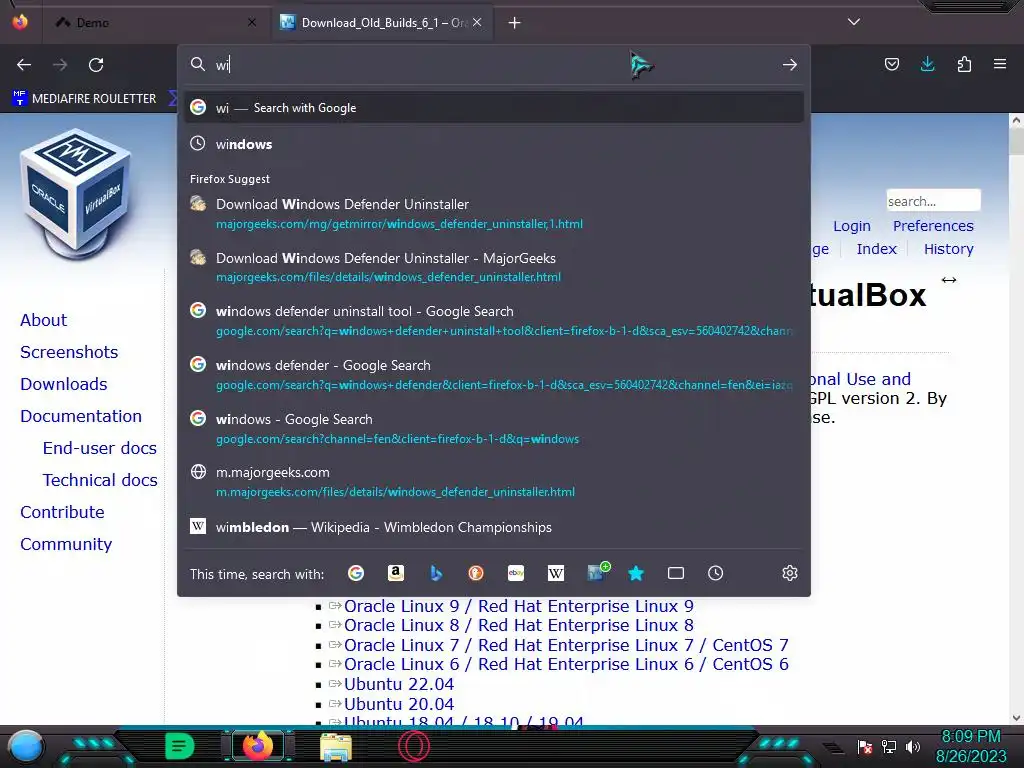Open Technical docs
Viewport: 1024px width, 768px height.
[x=100, y=480]
